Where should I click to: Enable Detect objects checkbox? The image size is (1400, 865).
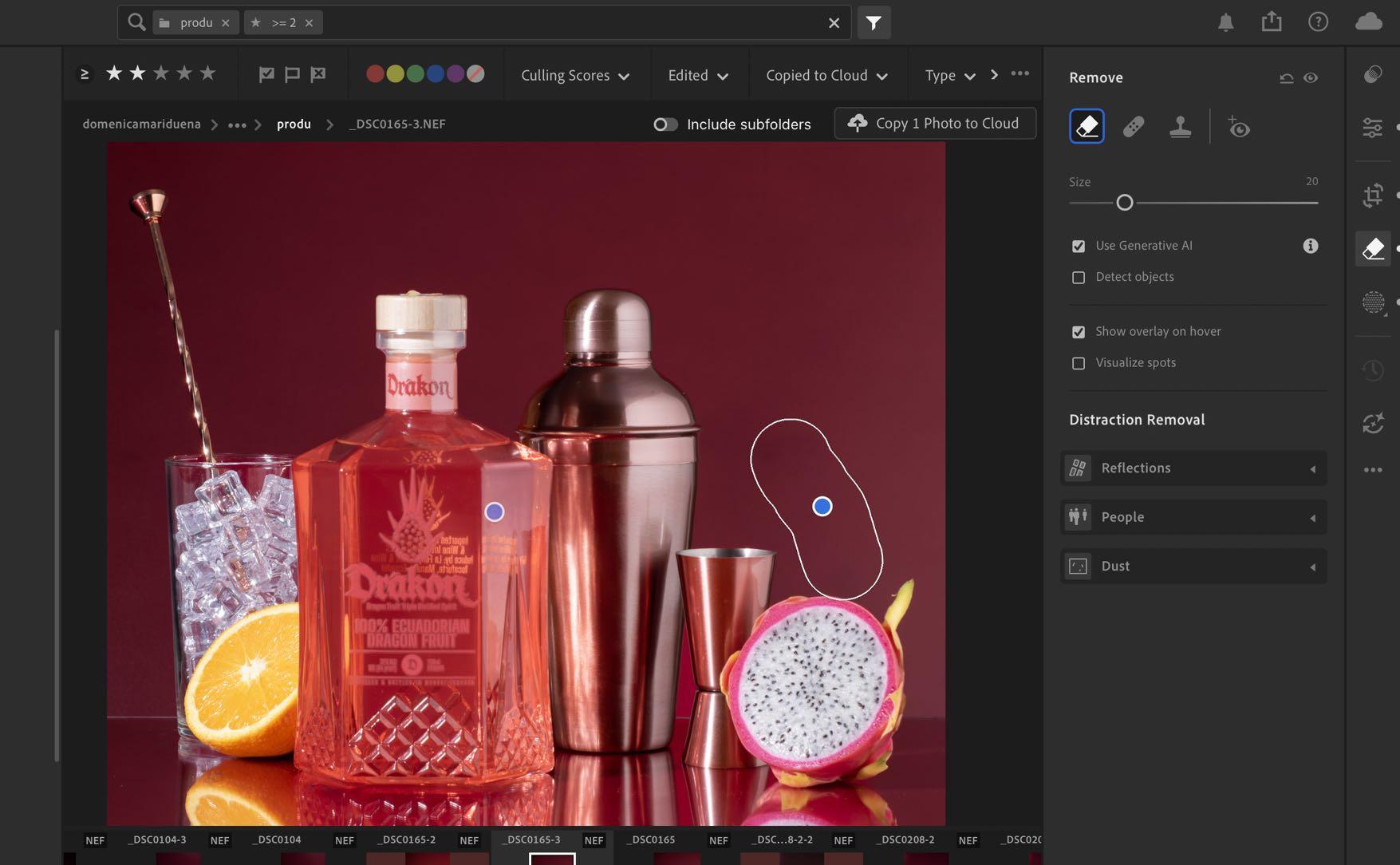click(1079, 278)
